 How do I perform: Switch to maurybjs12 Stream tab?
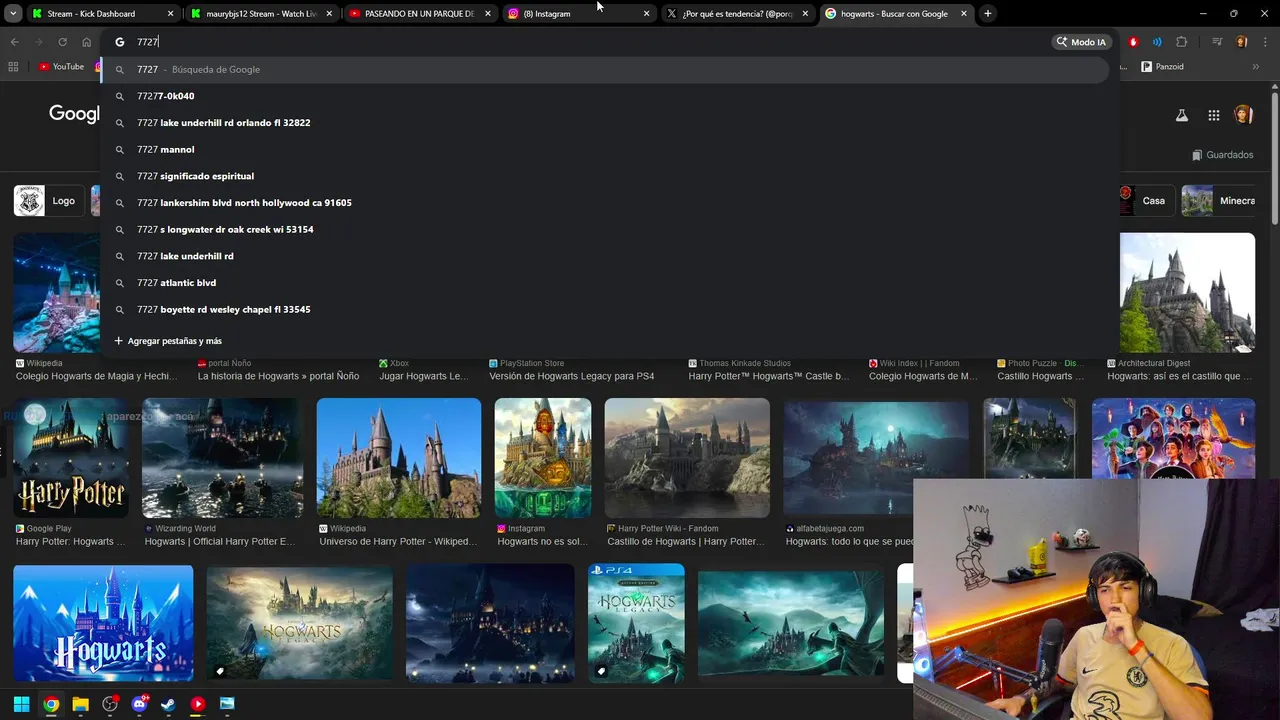click(262, 14)
